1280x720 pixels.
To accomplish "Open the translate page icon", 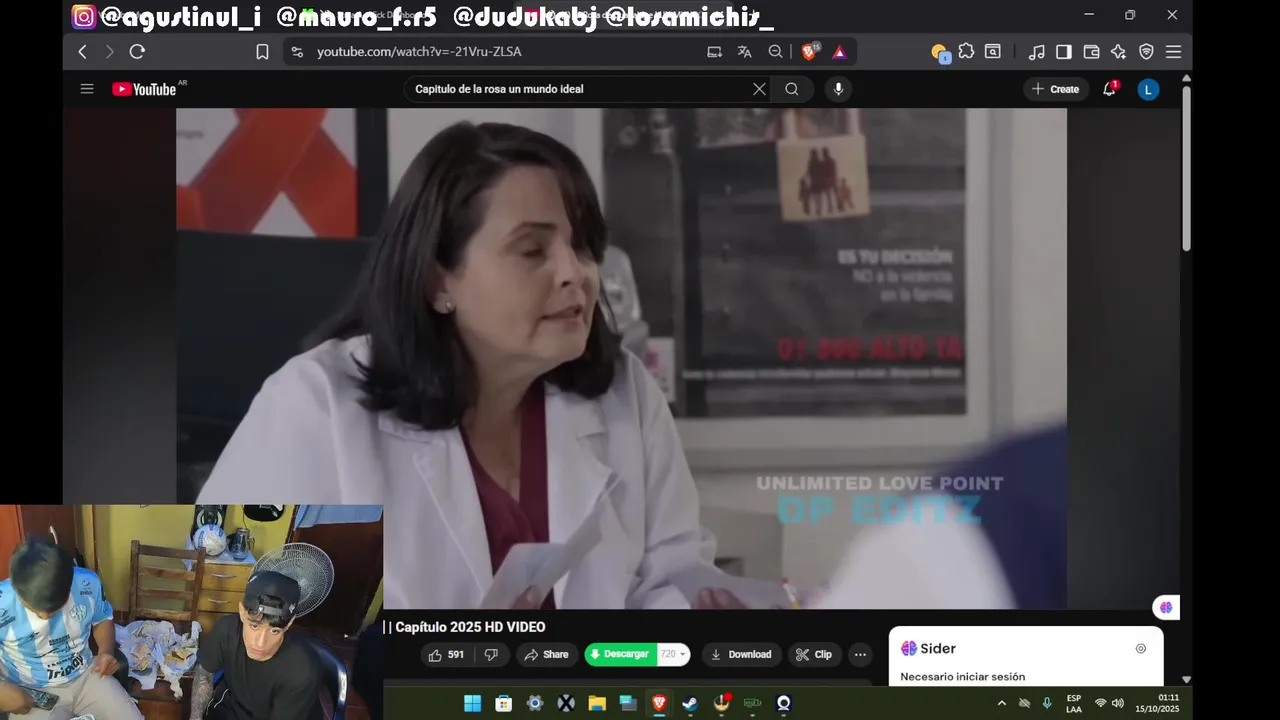I will coord(744,52).
